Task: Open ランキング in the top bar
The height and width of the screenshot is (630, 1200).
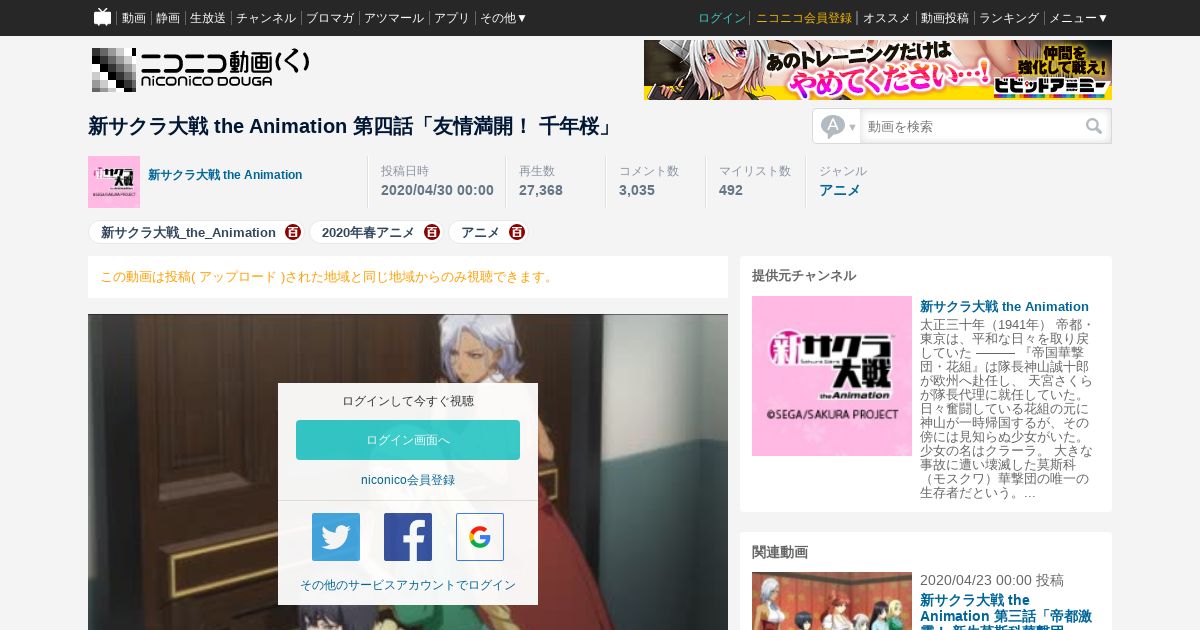Action: (x=1009, y=18)
